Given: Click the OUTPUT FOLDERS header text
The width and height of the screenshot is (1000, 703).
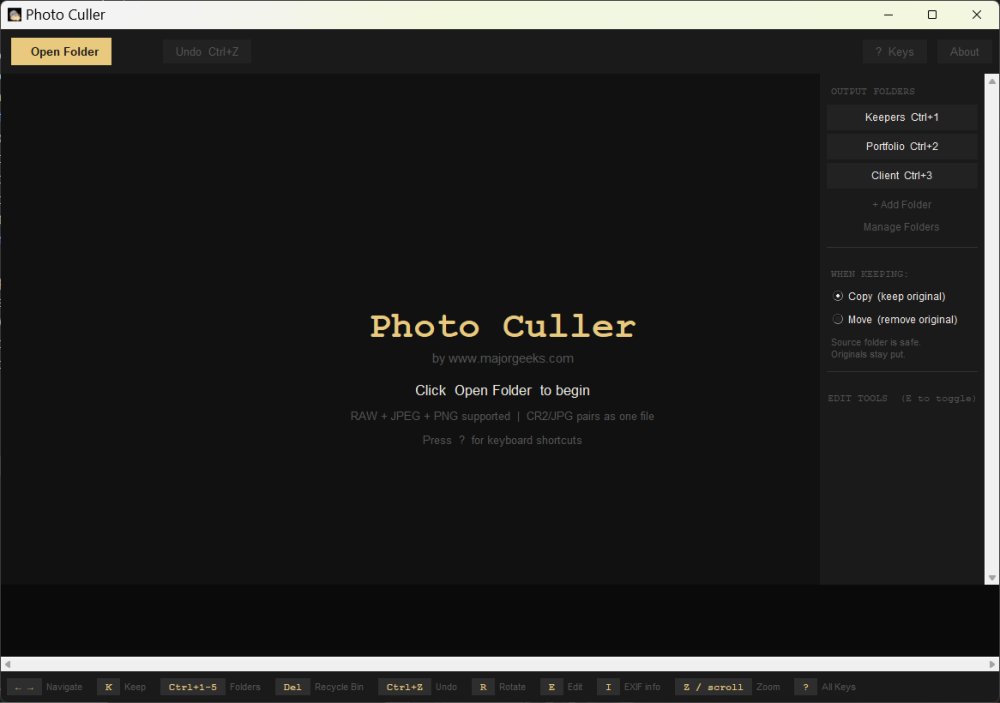Looking at the screenshot, I should tap(872, 91).
